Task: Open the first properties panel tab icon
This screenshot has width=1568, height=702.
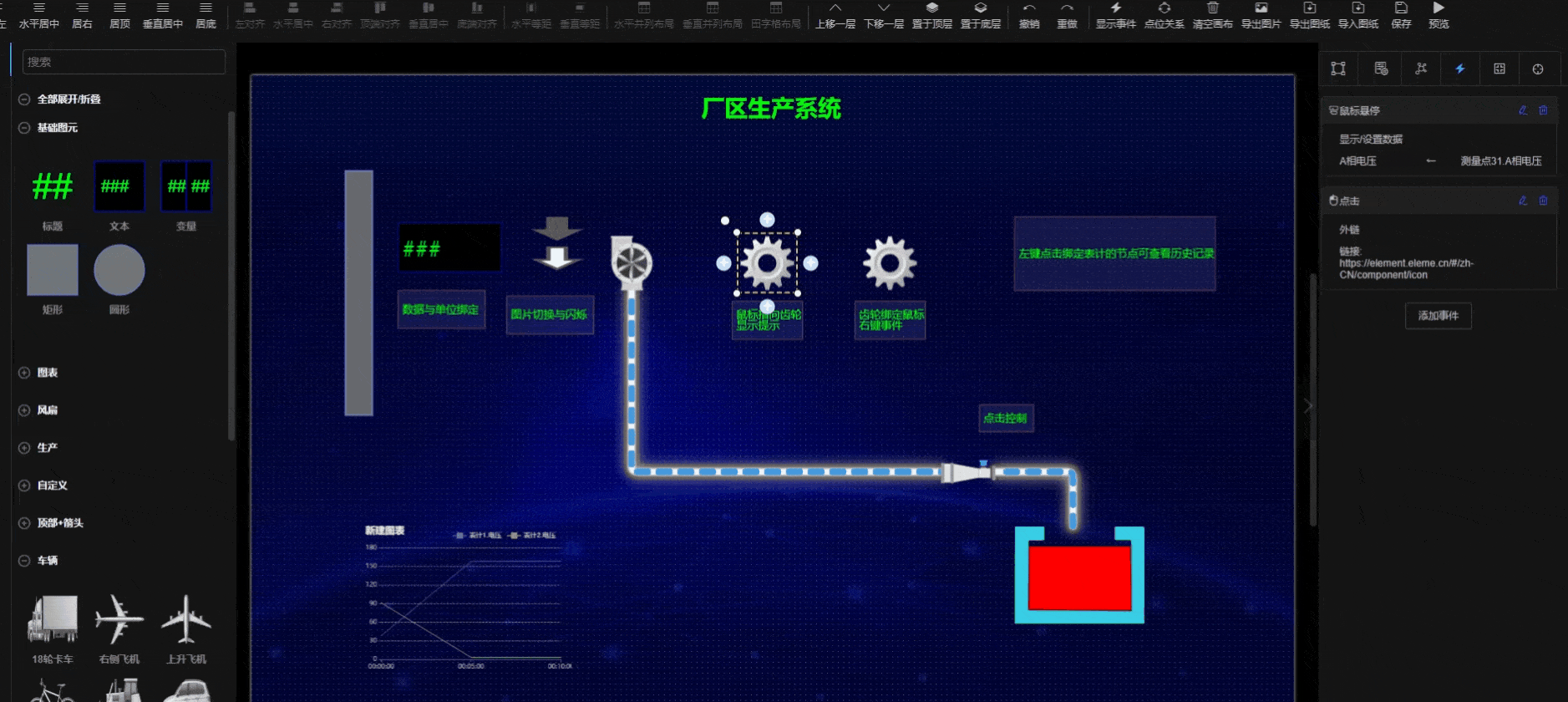Action: click(x=1338, y=69)
